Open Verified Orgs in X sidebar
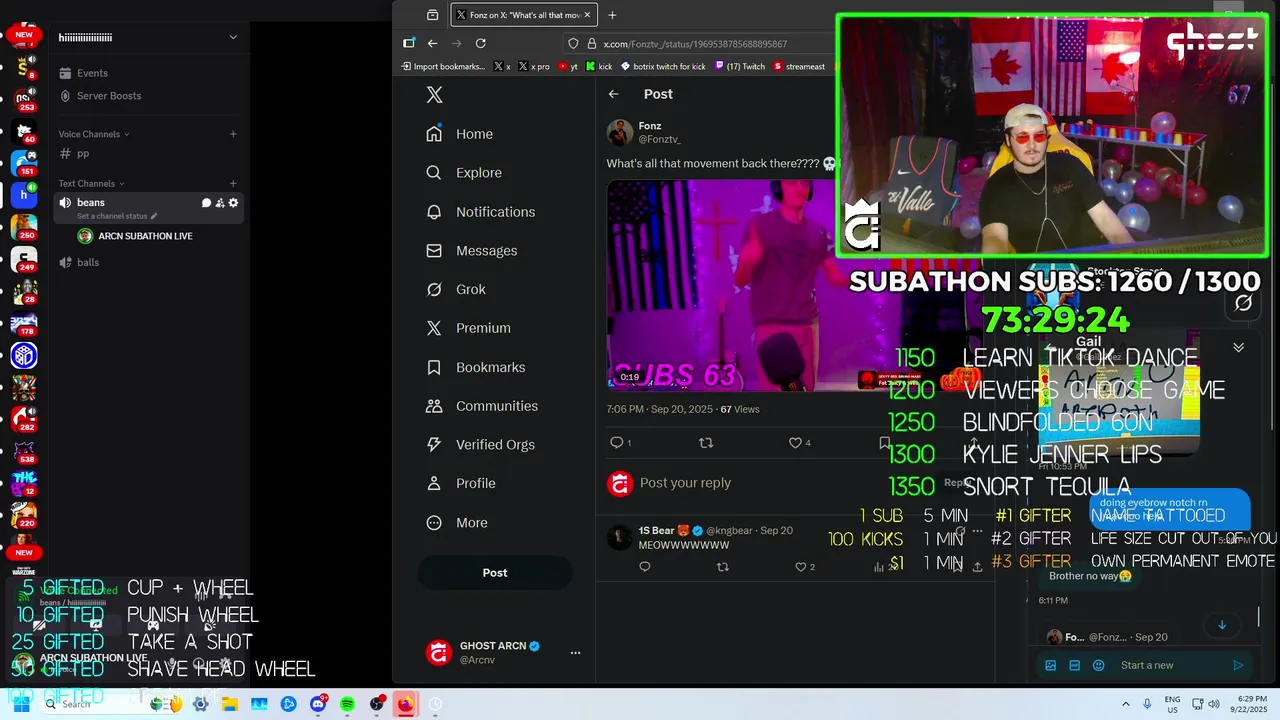Screen dimensions: 1280x720 480,444
